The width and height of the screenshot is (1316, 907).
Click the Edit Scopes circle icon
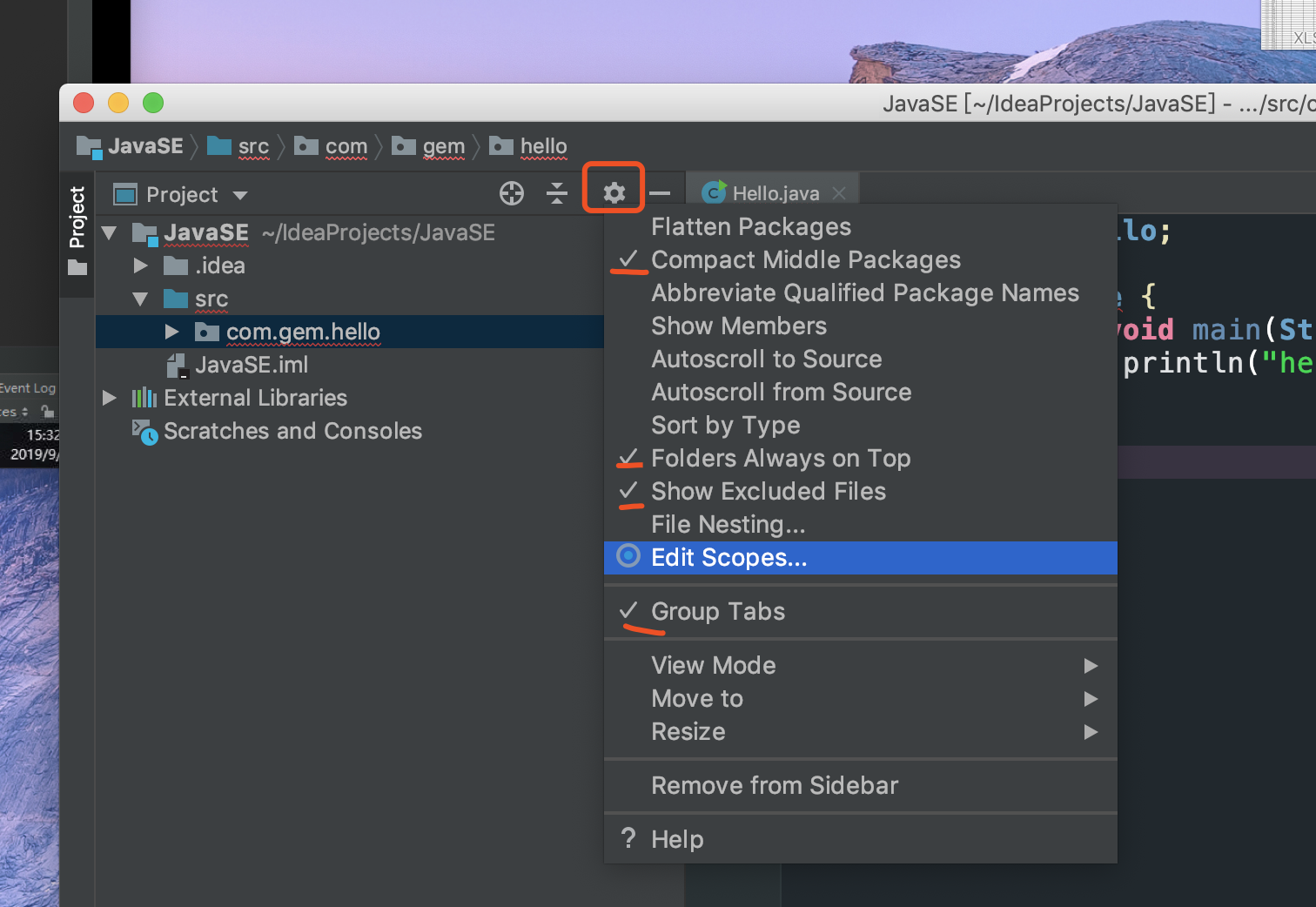pyautogui.click(x=628, y=555)
